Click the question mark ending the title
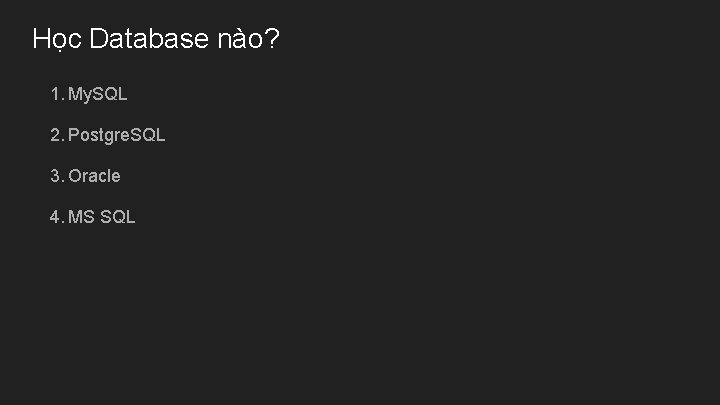Image resolution: width=720 pixels, height=405 pixels. click(x=272, y=38)
